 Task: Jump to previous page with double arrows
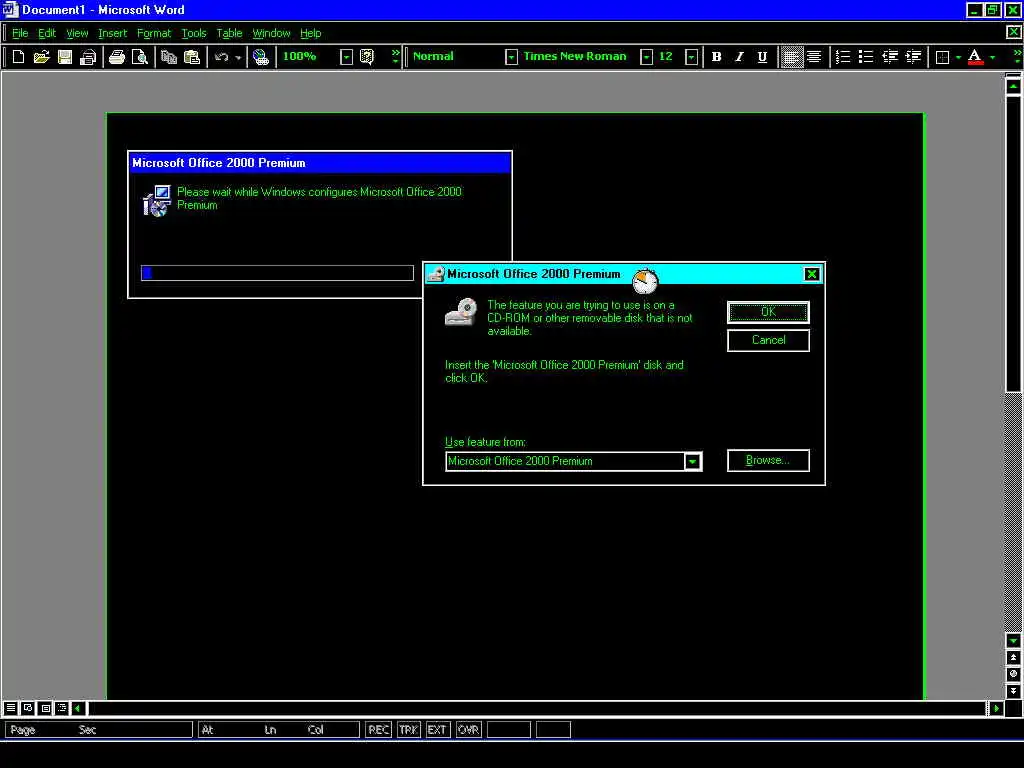[x=1014, y=658]
